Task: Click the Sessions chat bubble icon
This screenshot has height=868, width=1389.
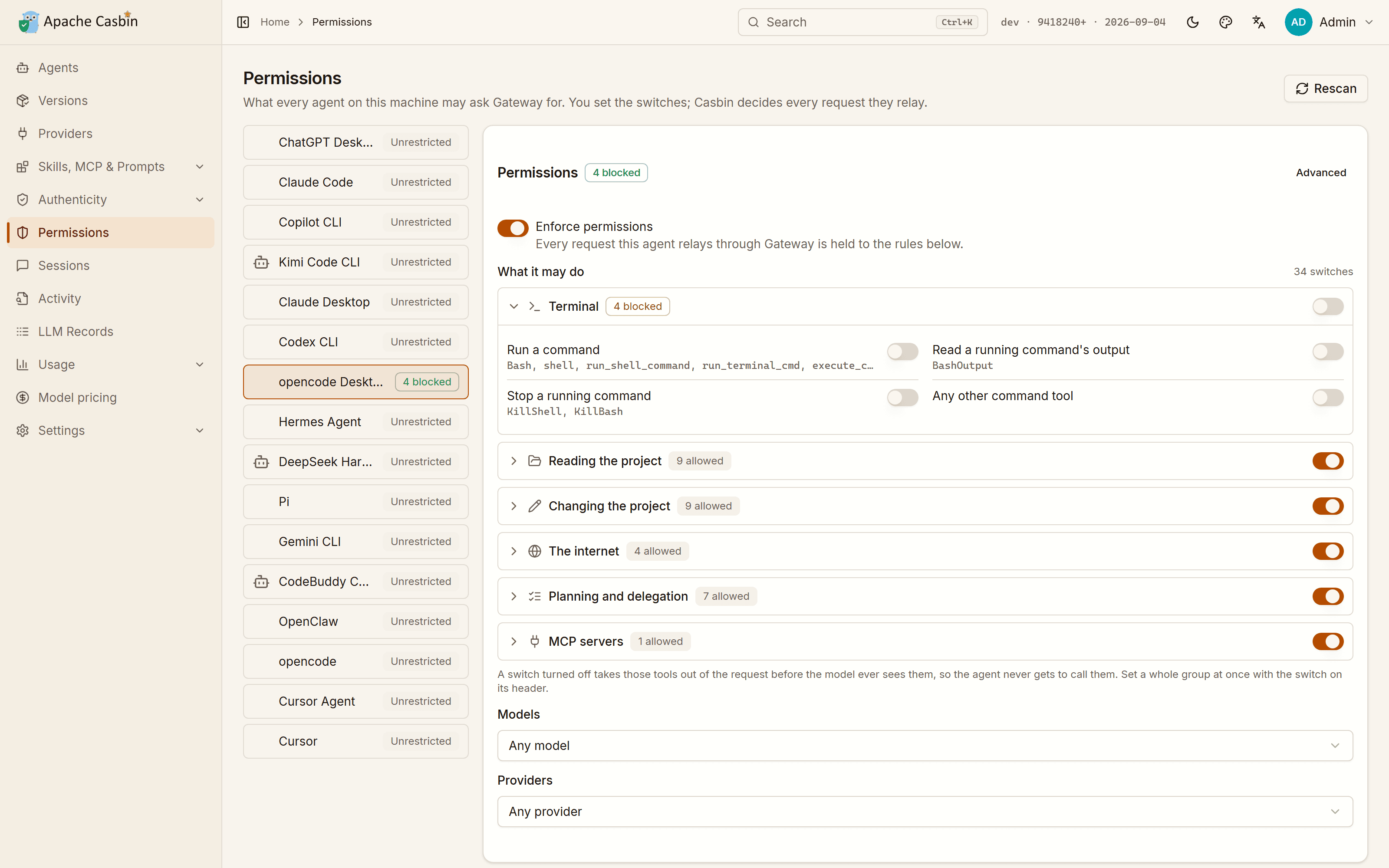Action: point(23,266)
